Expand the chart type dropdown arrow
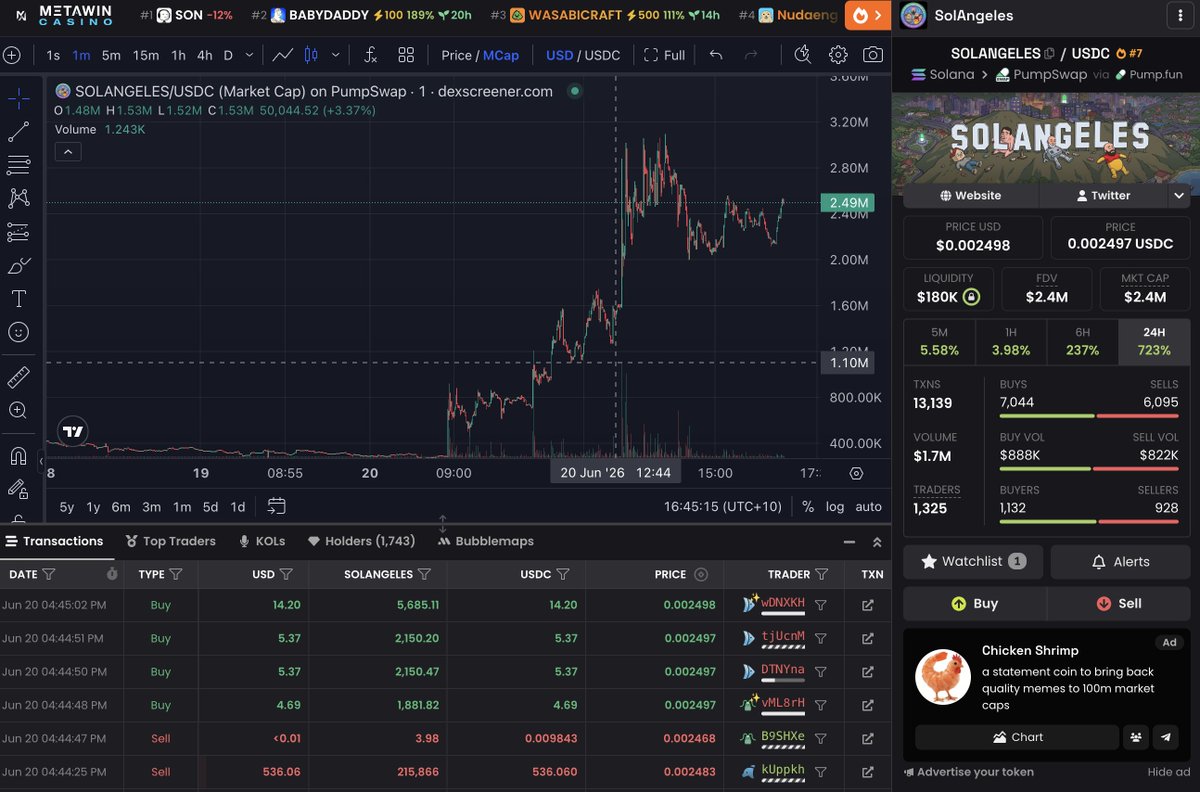The width and height of the screenshot is (1200, 792). tap(335, 55)
